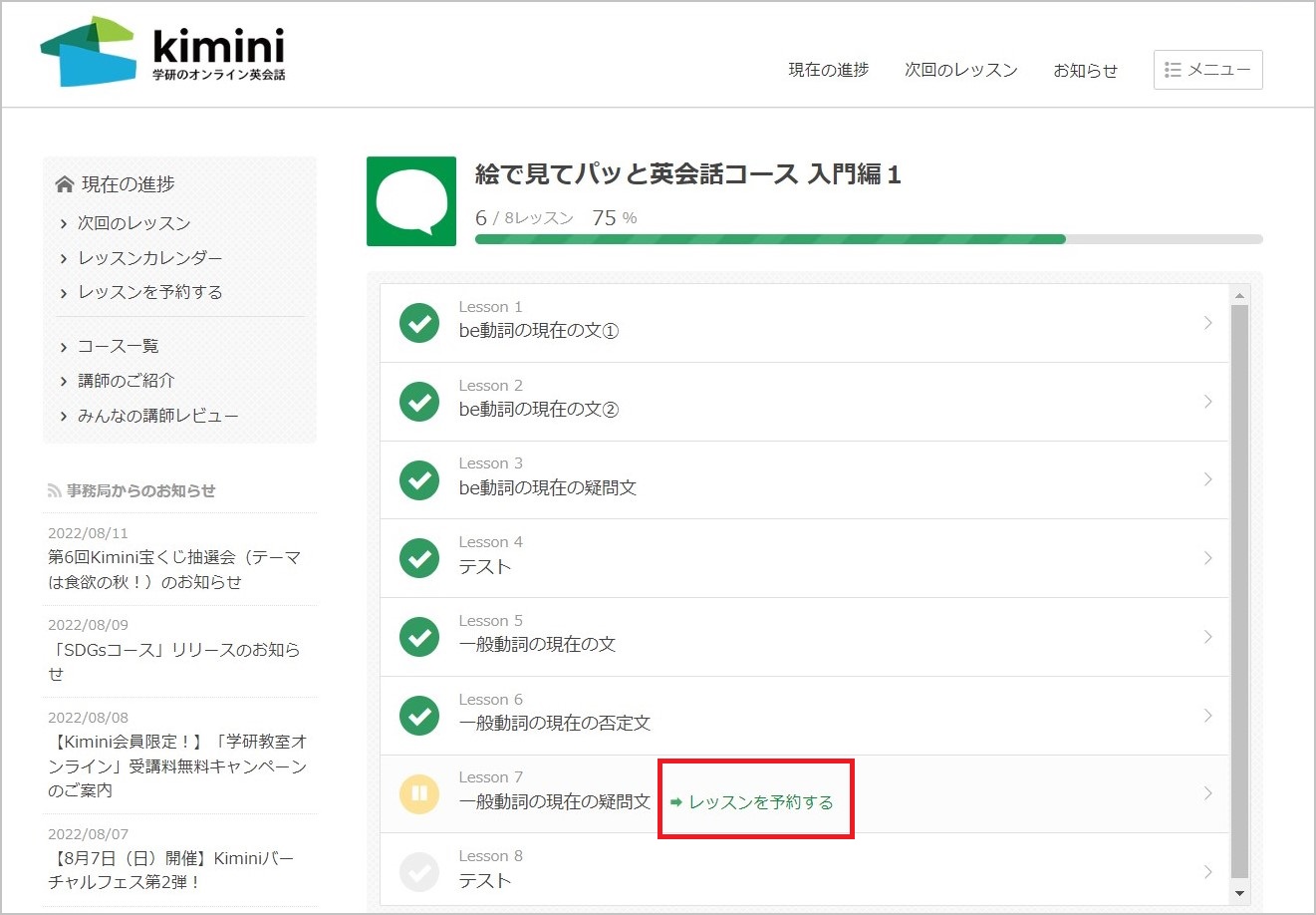Open お知らせ from the top menu
The image size is (1316, 915).
coord(1086,70)
